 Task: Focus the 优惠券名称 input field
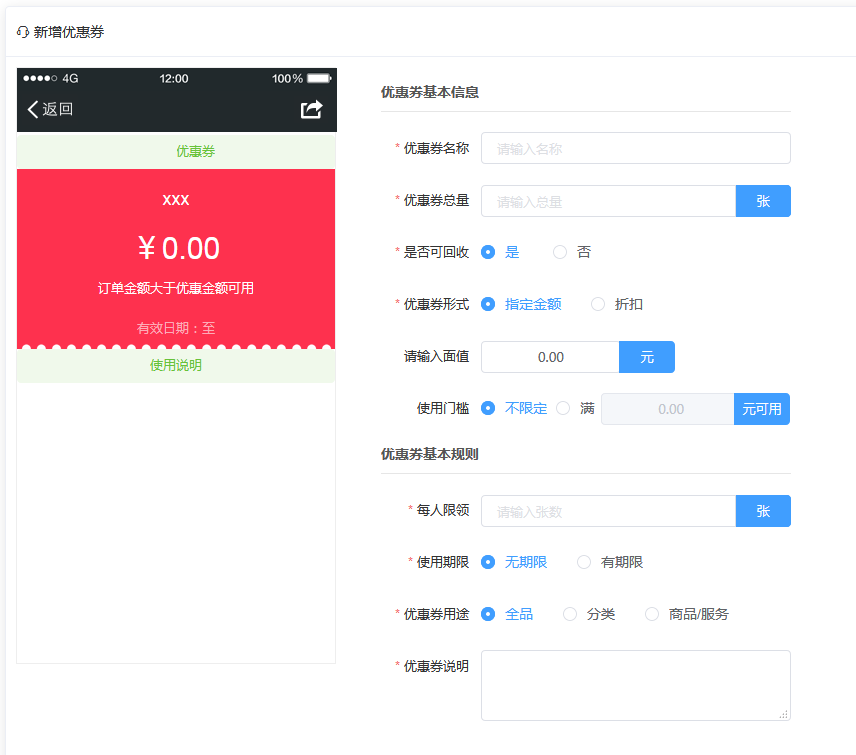(x=635, y=148)
